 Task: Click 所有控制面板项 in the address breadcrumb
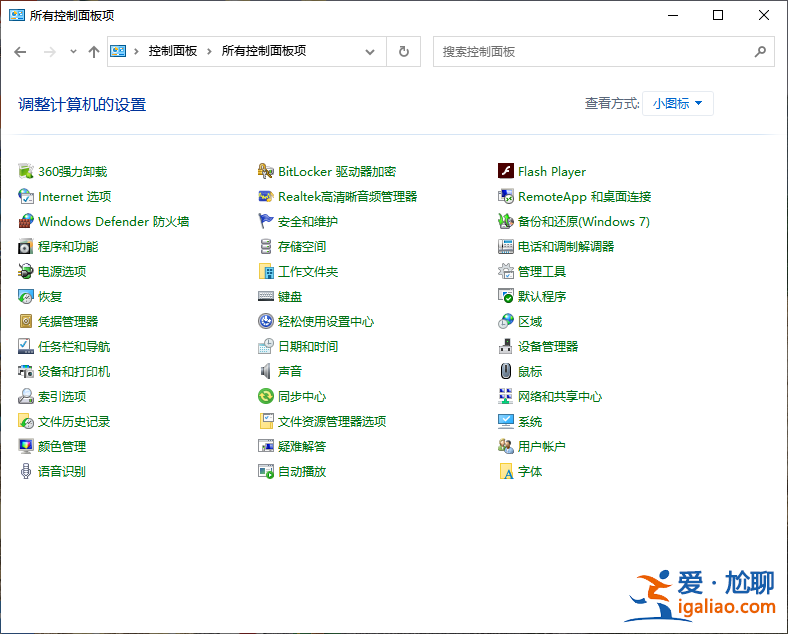pos(264,51)
